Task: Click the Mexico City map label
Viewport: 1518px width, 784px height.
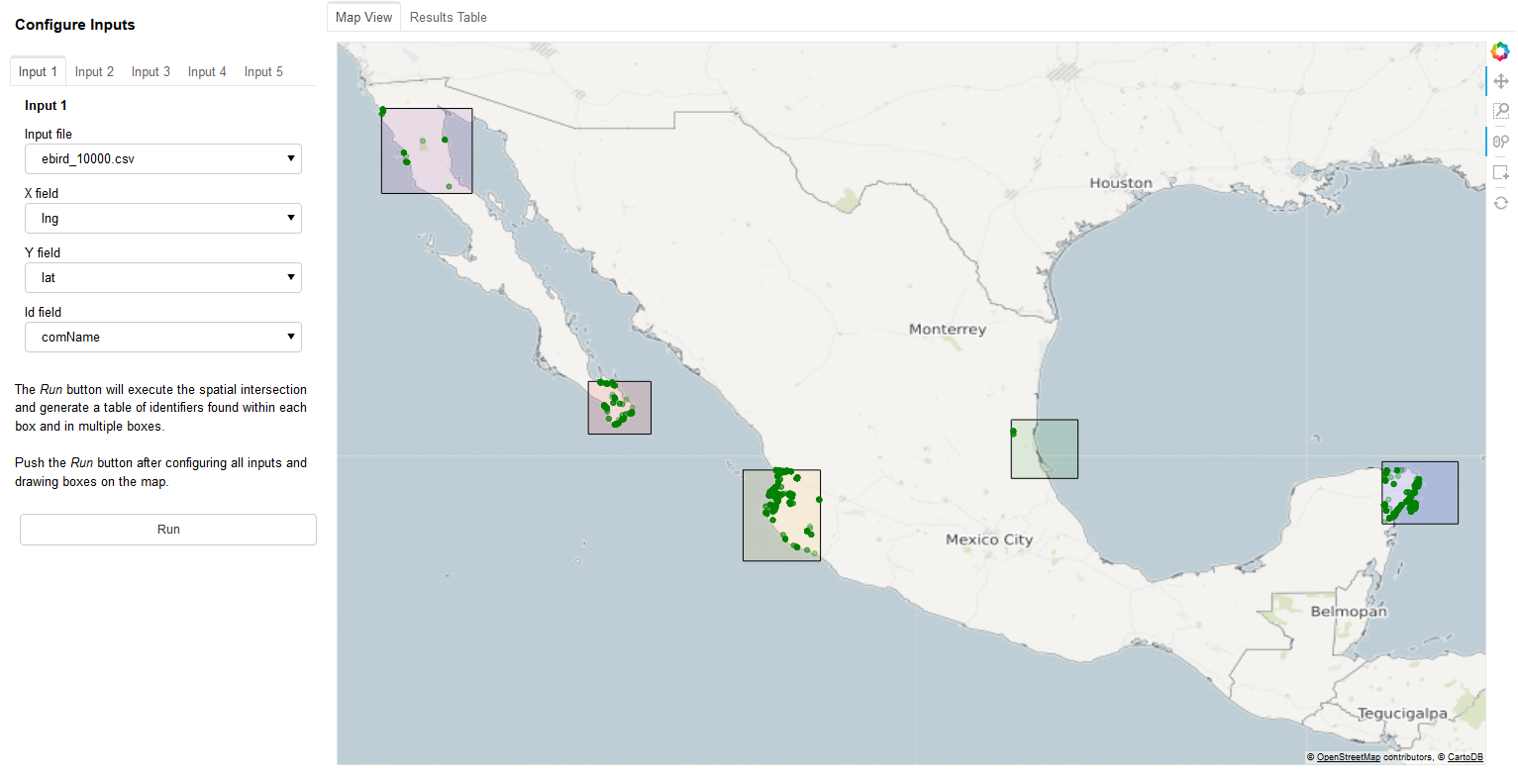Action: pos(989,539)
